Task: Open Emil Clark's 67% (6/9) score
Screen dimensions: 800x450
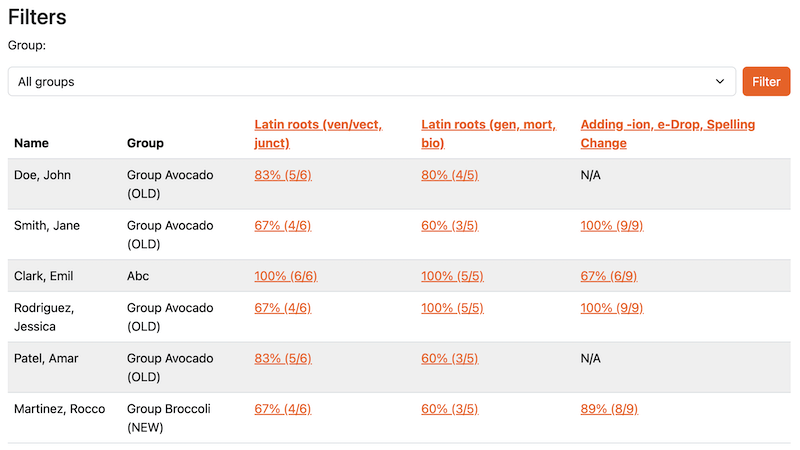Action: (608, 276)
